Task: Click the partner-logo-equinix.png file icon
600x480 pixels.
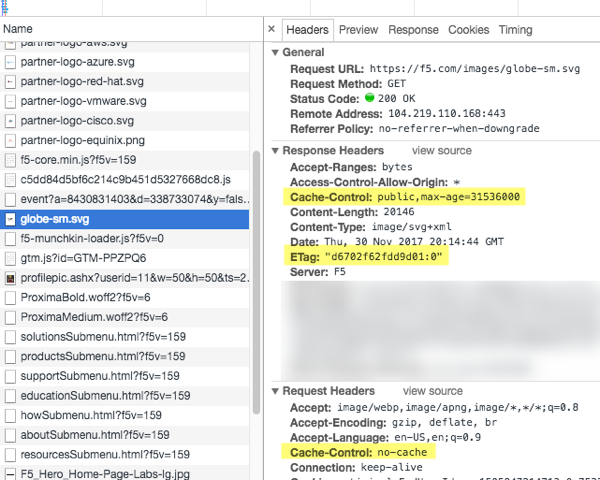Action: [10, 140]
